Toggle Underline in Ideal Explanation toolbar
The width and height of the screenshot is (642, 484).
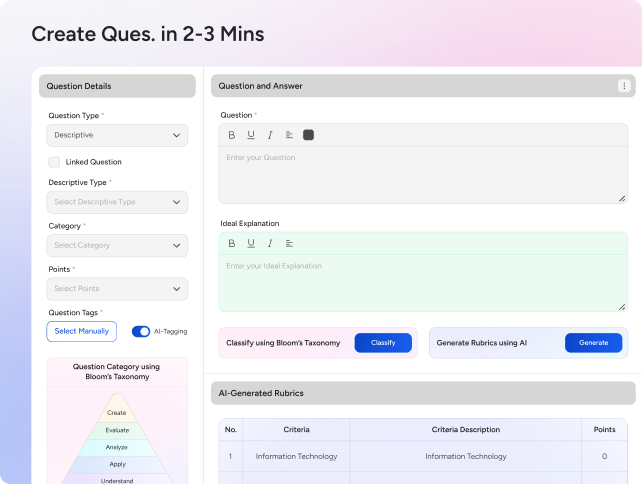tap(251, 243)
